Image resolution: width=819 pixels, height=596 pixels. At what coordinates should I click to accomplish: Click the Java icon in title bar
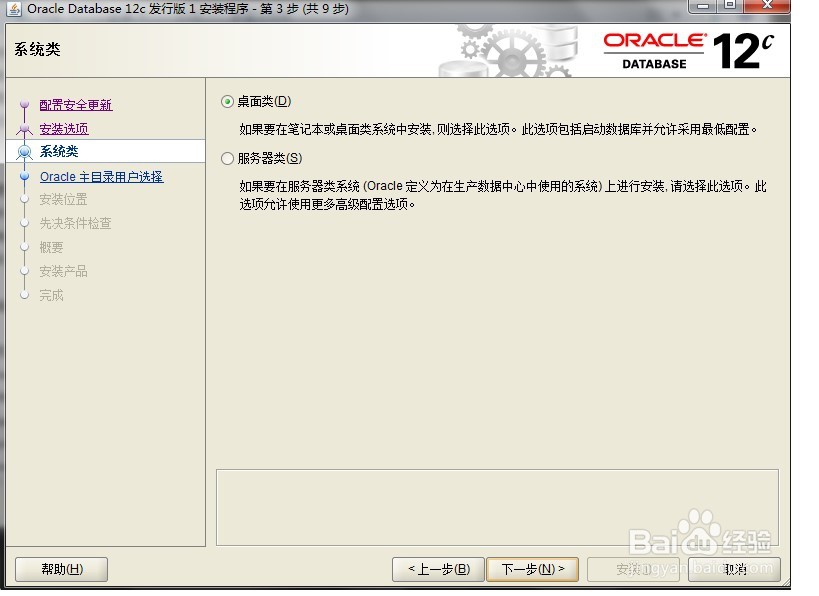pyautogui.click(x=14, y=9)
